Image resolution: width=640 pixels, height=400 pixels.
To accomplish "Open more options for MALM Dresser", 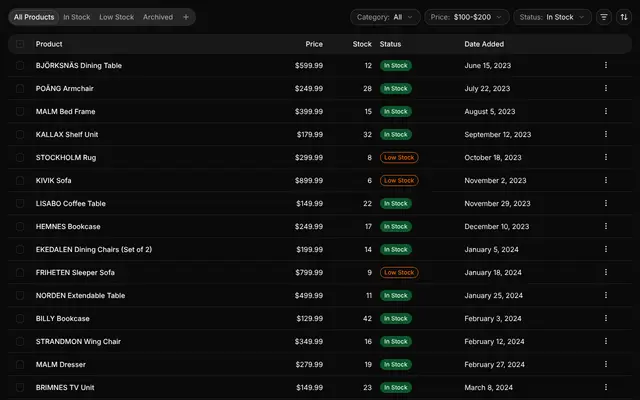I will tap(606, 364).
